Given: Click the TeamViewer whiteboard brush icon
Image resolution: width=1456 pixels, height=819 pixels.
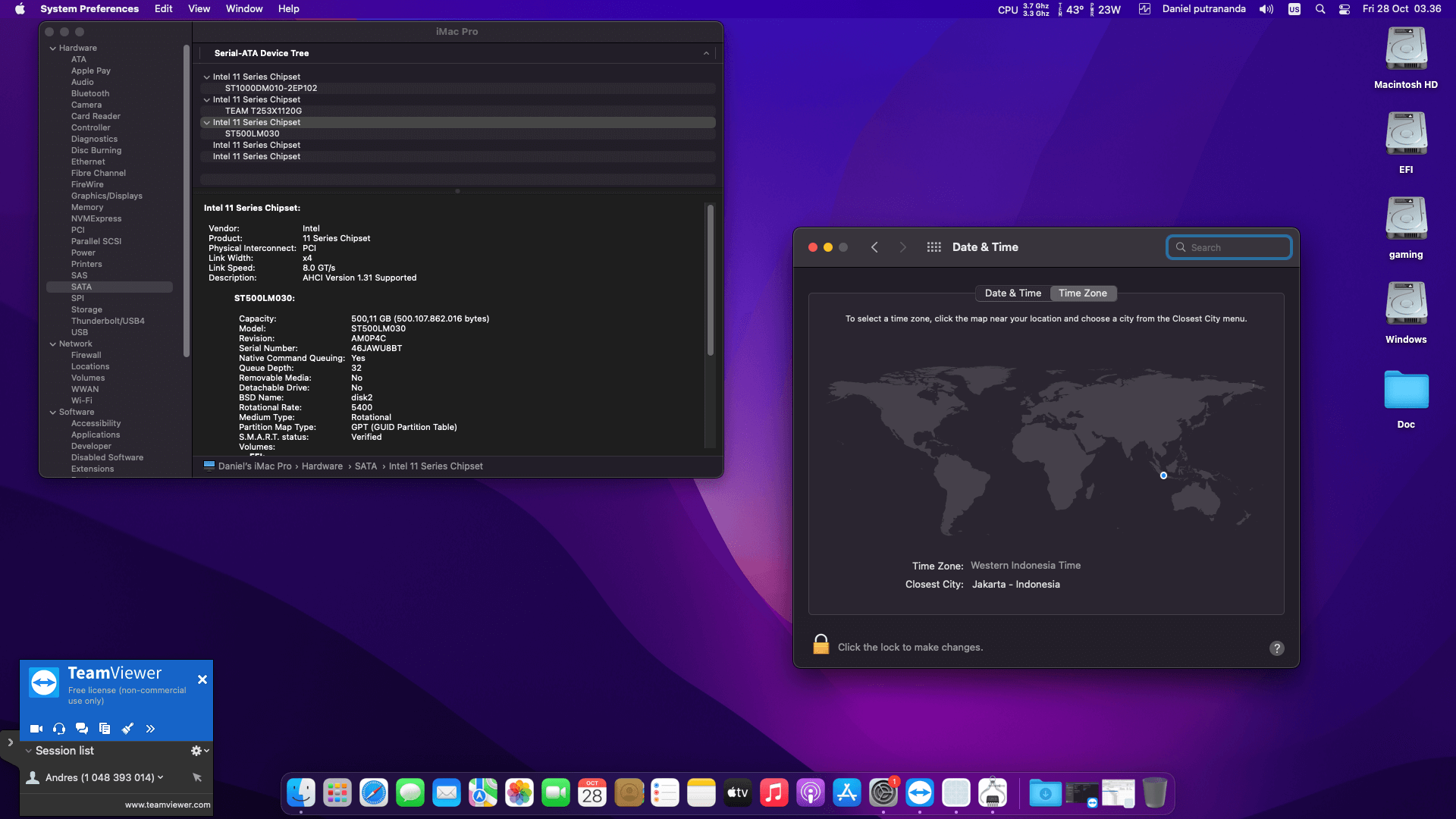Looking at the screenshot, I should coord(127,729).
